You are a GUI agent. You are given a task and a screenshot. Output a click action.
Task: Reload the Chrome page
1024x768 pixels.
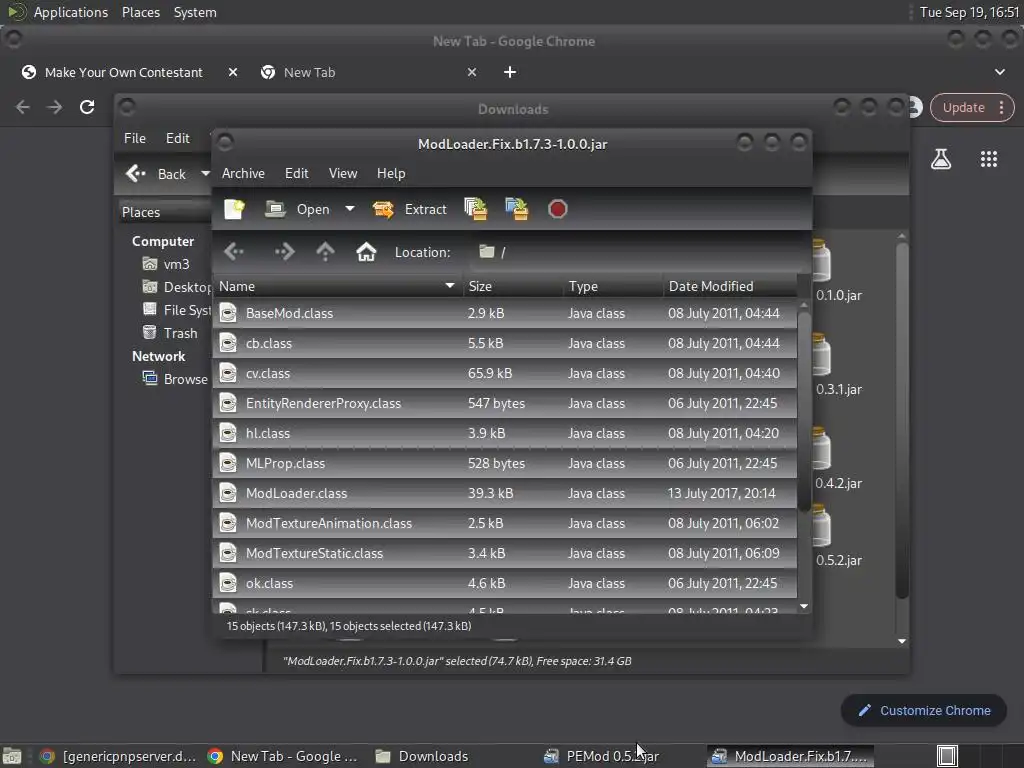pos(87,106)
